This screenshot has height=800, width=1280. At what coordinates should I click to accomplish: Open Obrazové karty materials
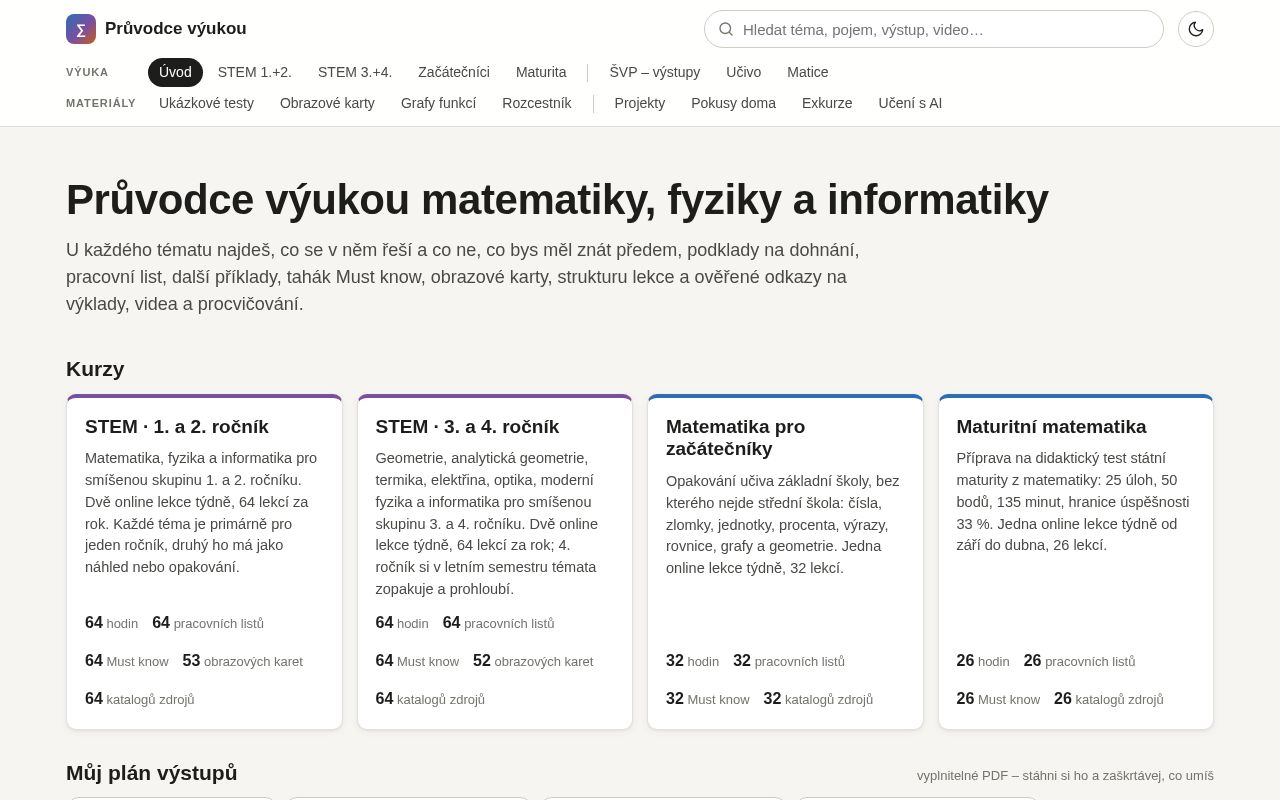[327, 103]
